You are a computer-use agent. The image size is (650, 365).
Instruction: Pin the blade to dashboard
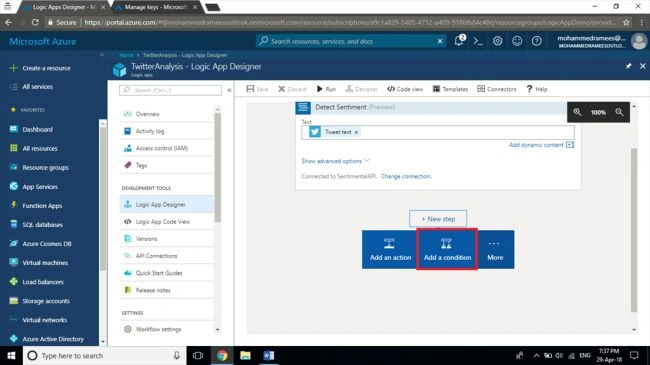coord(628,66)
